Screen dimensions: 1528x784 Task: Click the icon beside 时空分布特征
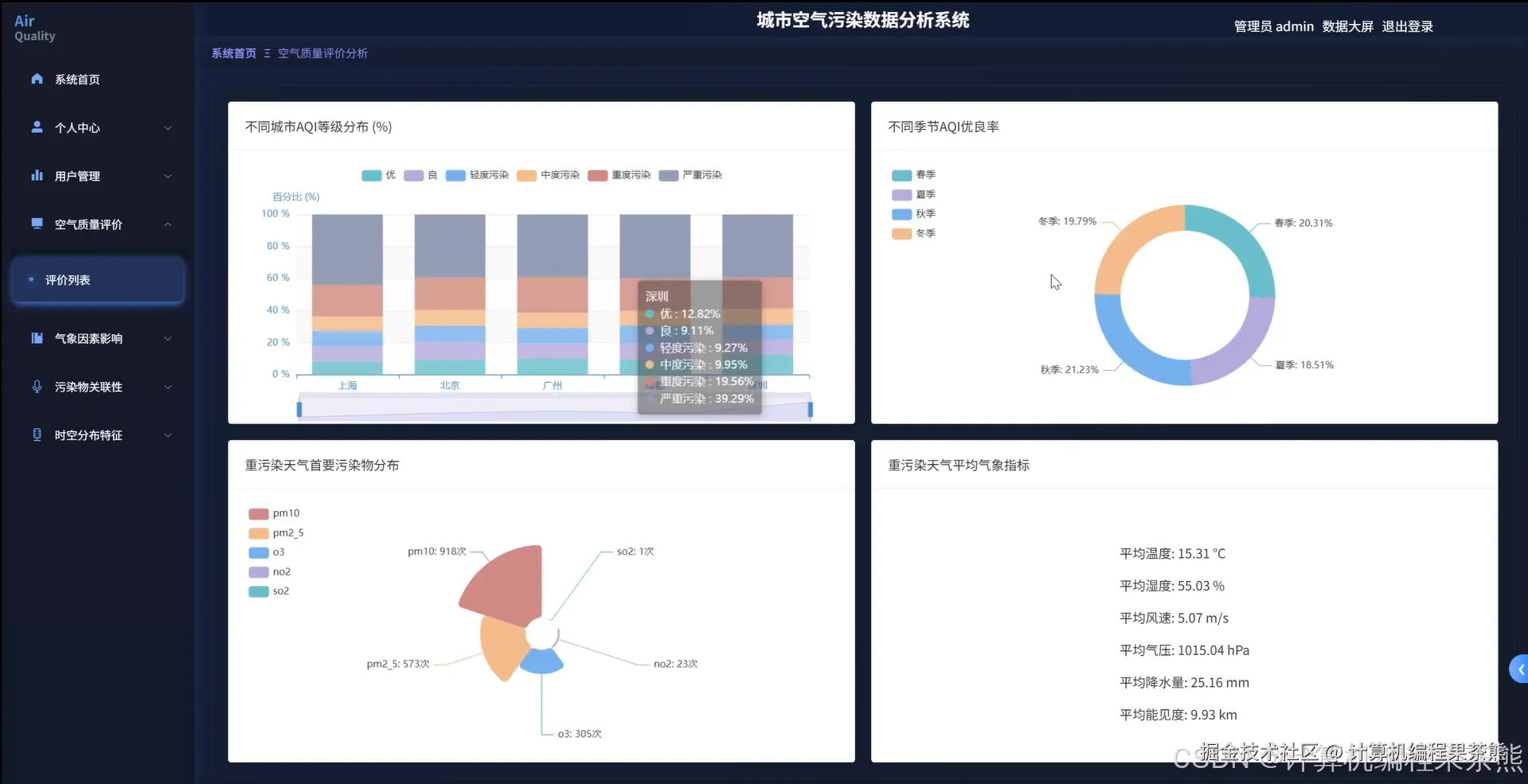click(37, 435)
